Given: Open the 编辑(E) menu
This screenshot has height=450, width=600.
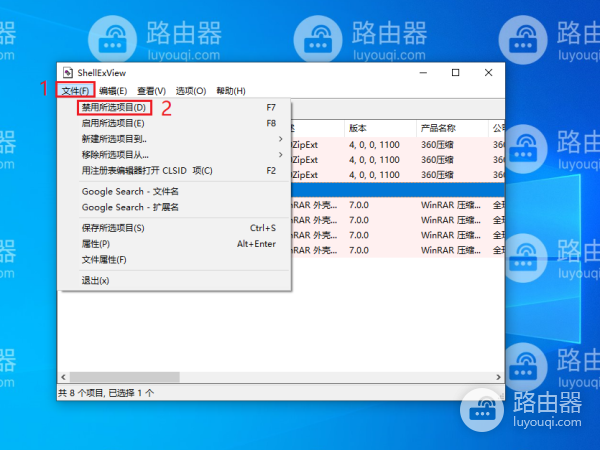Looking at the screenshot, I should coord(113,91).
